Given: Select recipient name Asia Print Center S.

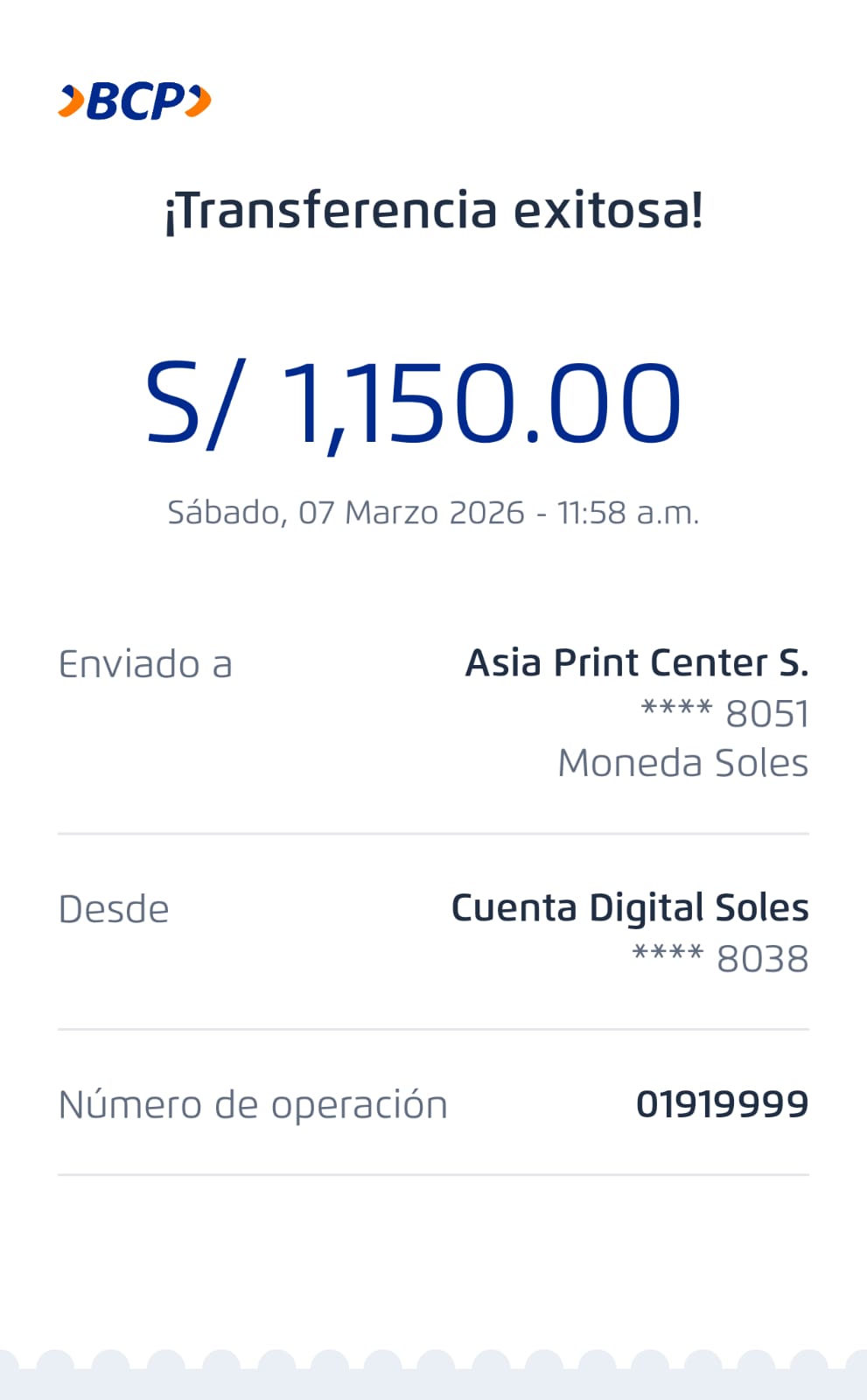Looking at the screenshot, I should [636, 663].
